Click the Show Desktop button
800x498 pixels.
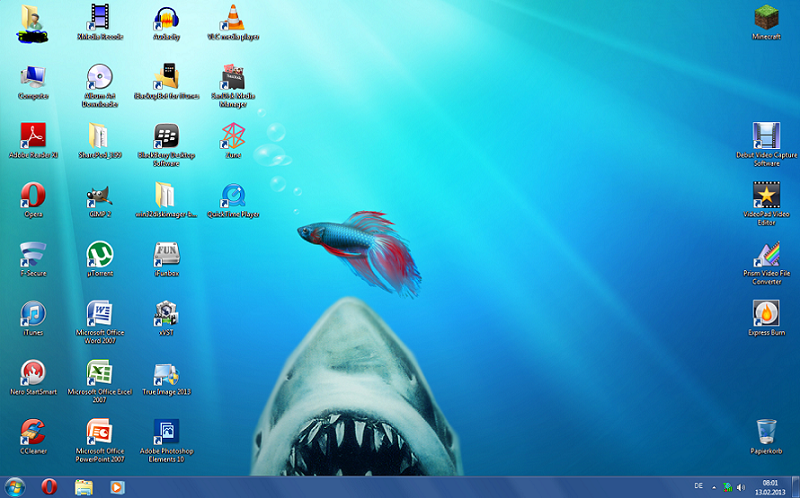coord(795,487)
